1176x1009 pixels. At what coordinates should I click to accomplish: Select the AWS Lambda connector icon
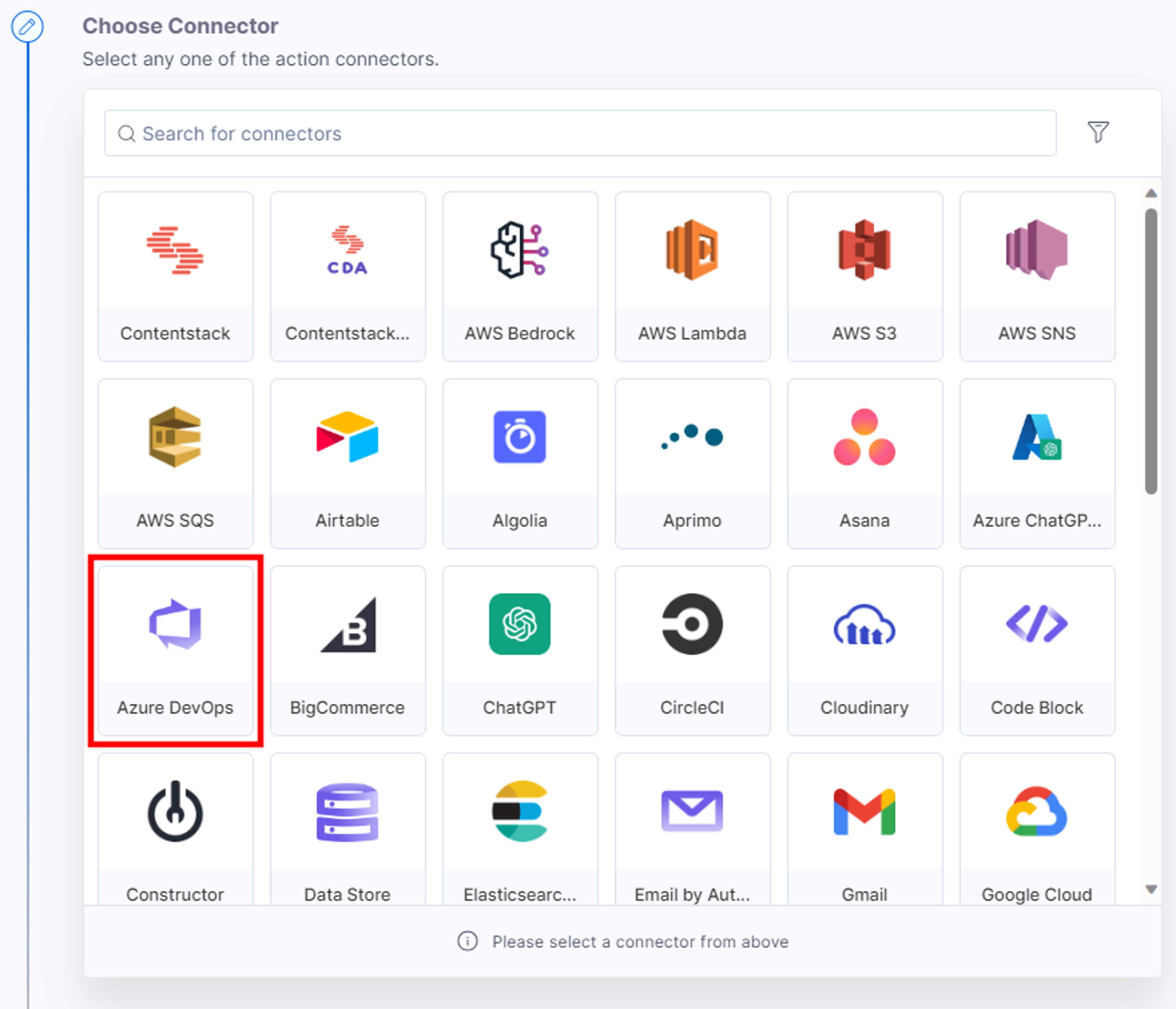click(692, 250)
